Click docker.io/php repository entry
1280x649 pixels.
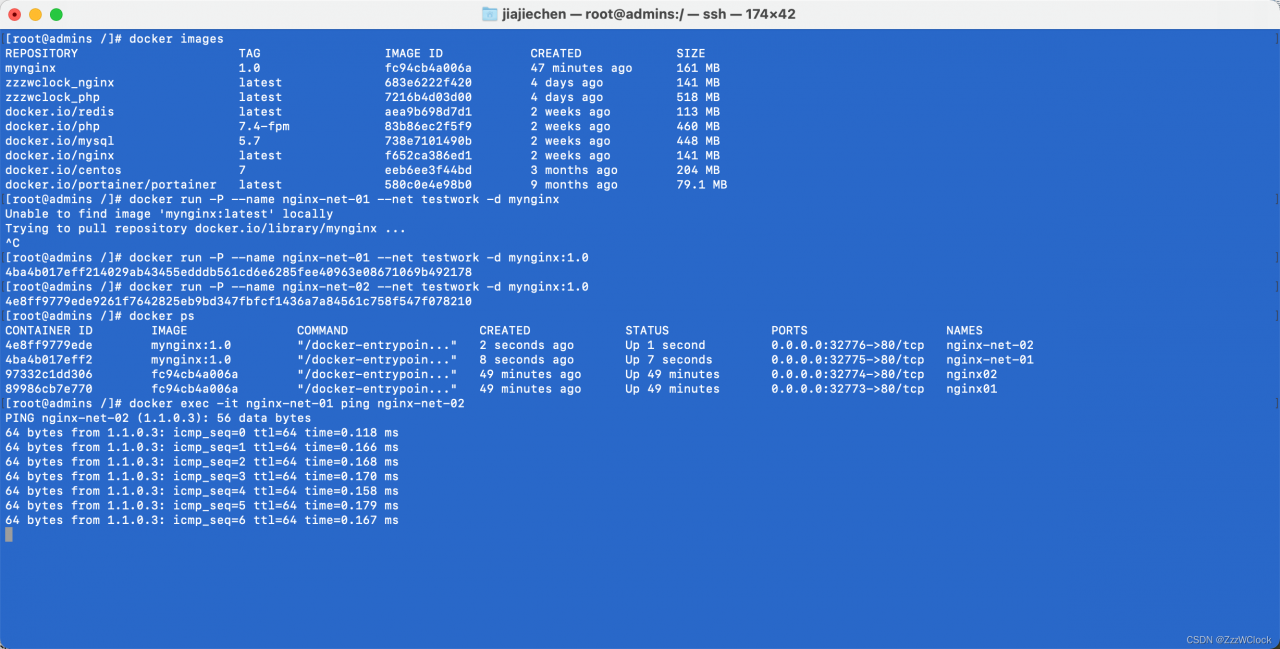(52, 127)
